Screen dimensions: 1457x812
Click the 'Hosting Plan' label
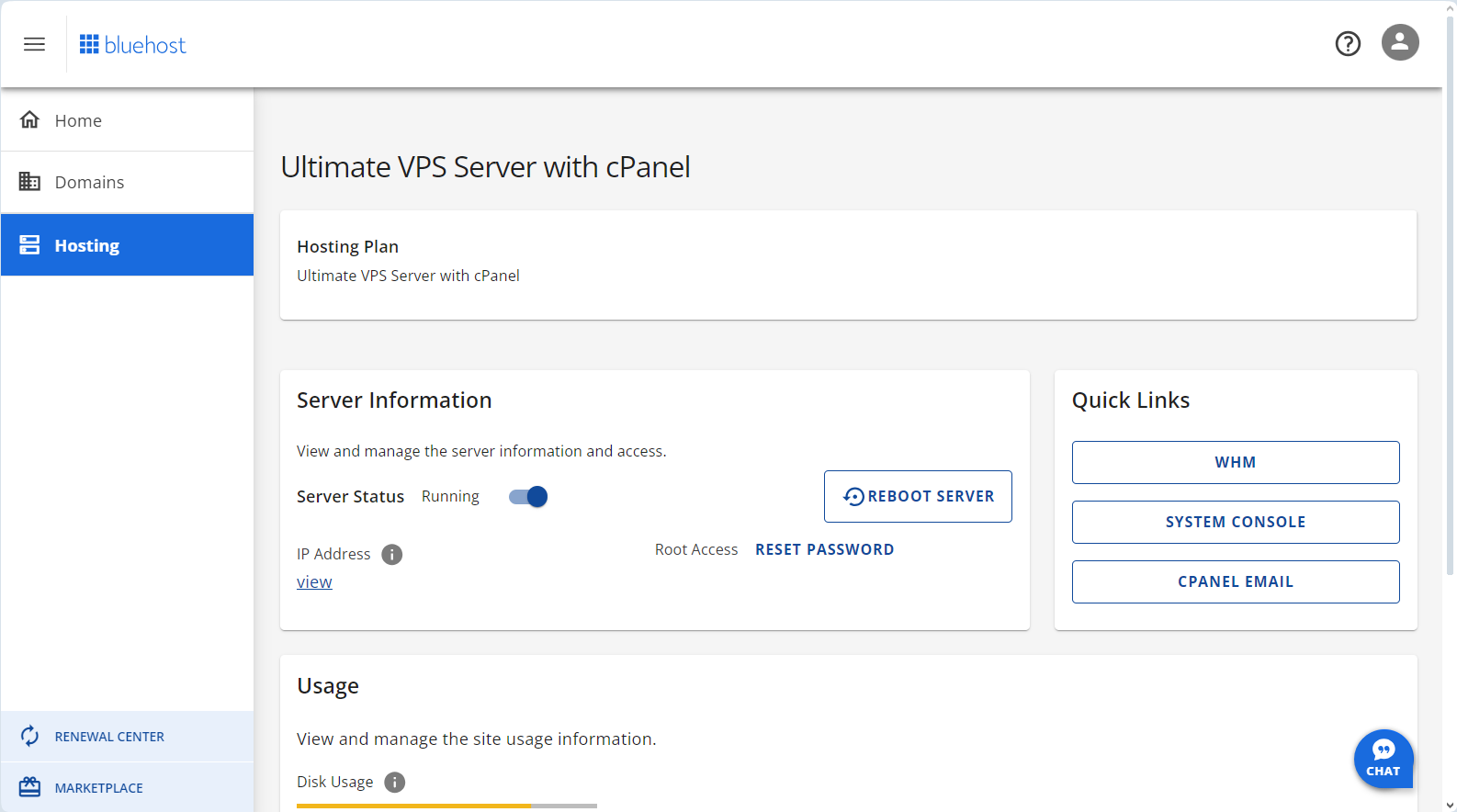347,246
